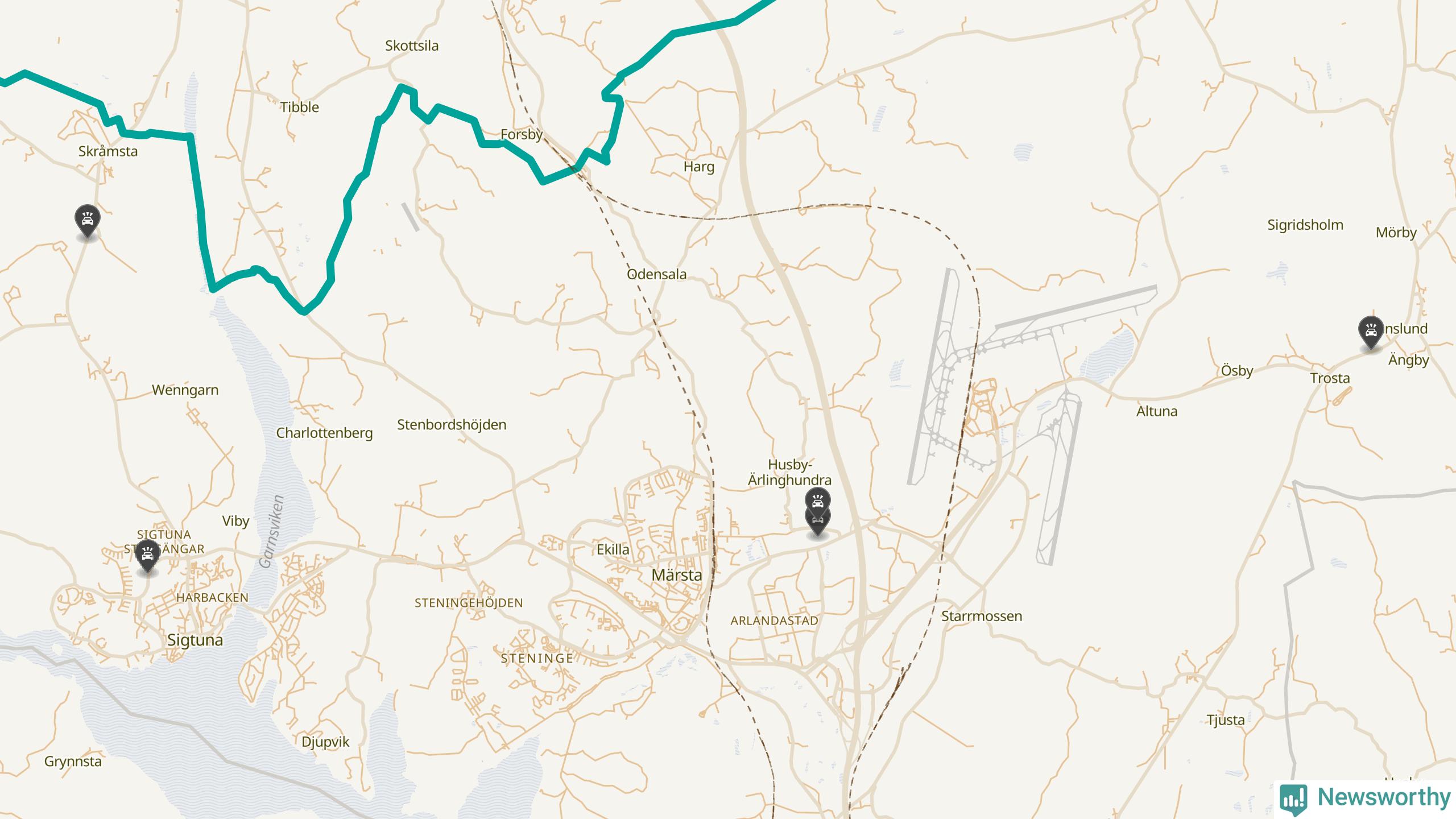Open the Newsworthy wordmark link
This screenshot has height=819, width=1456.
coord(1384,797)
